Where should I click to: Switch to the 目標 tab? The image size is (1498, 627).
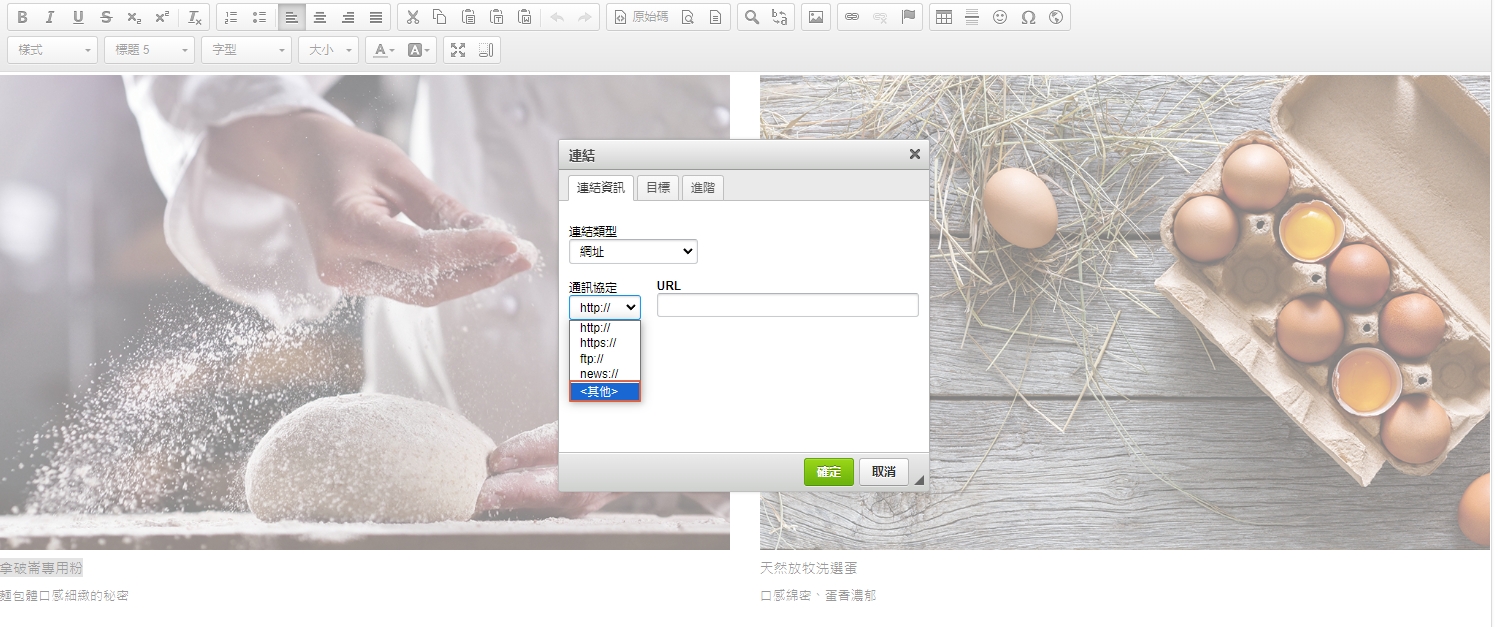[657, 188]
